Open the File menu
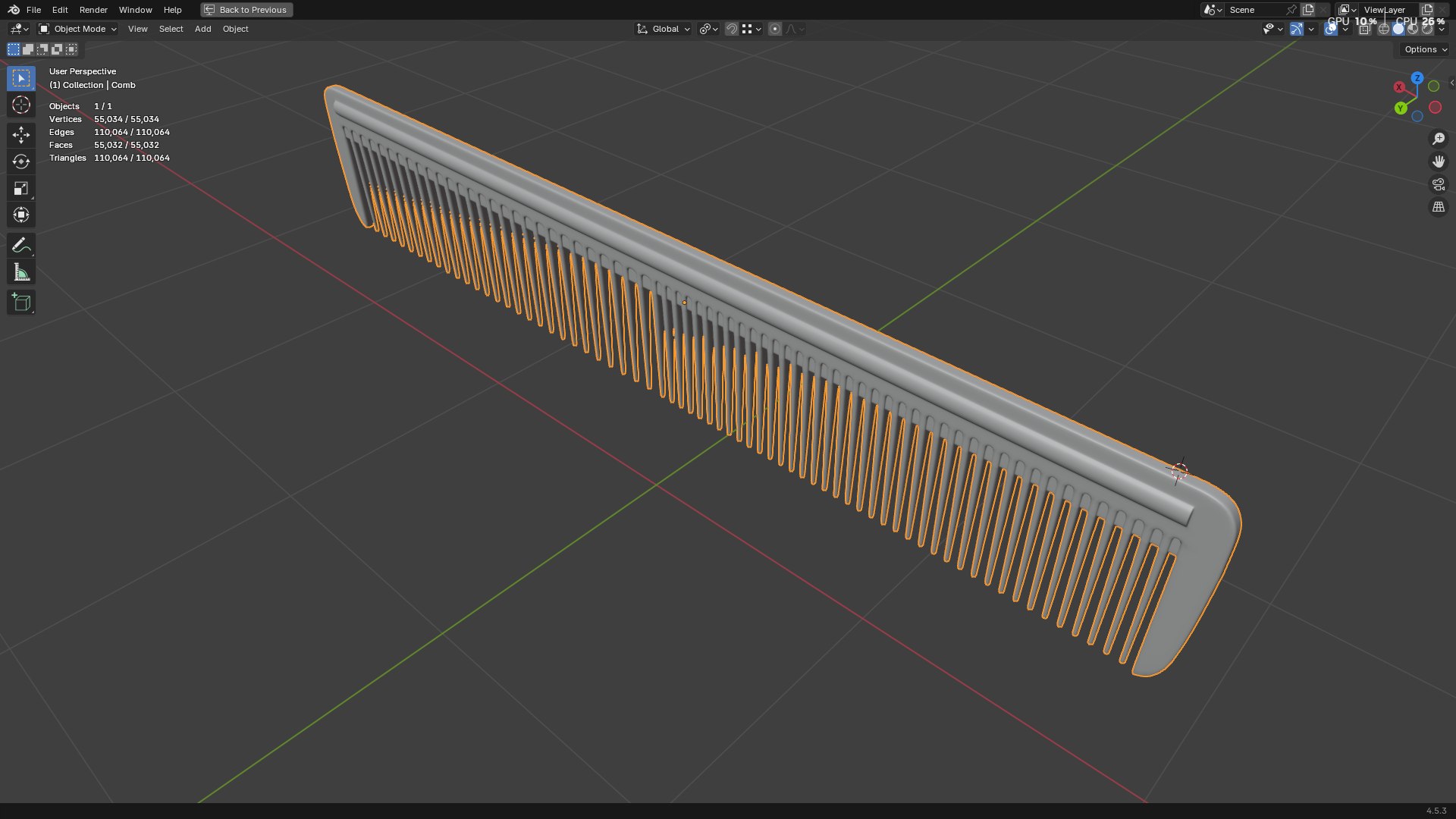The height and width of the screenshot is (819, 1456). (x=33, y=10)
